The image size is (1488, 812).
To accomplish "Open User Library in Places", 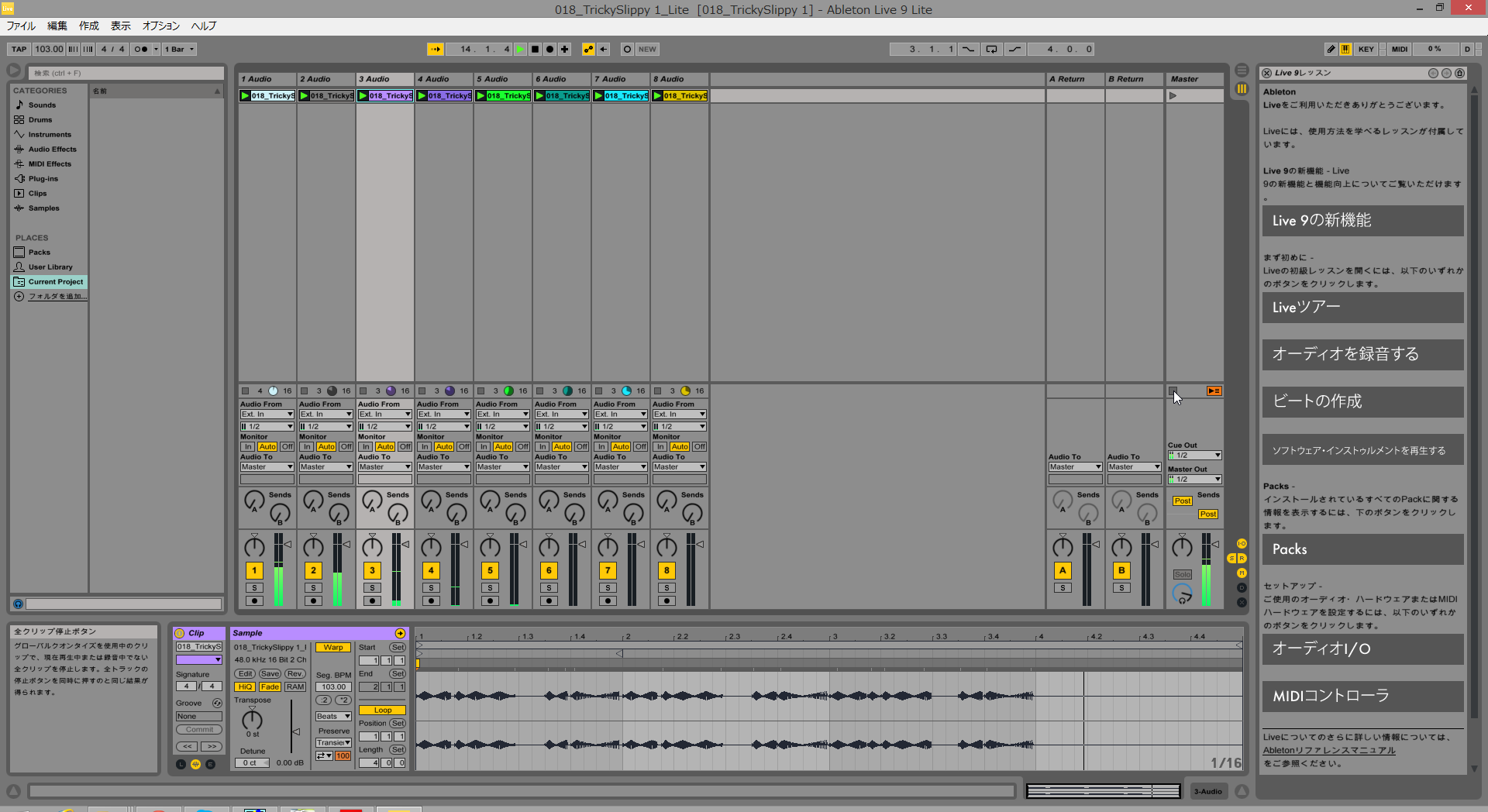I will coord(50,267).
